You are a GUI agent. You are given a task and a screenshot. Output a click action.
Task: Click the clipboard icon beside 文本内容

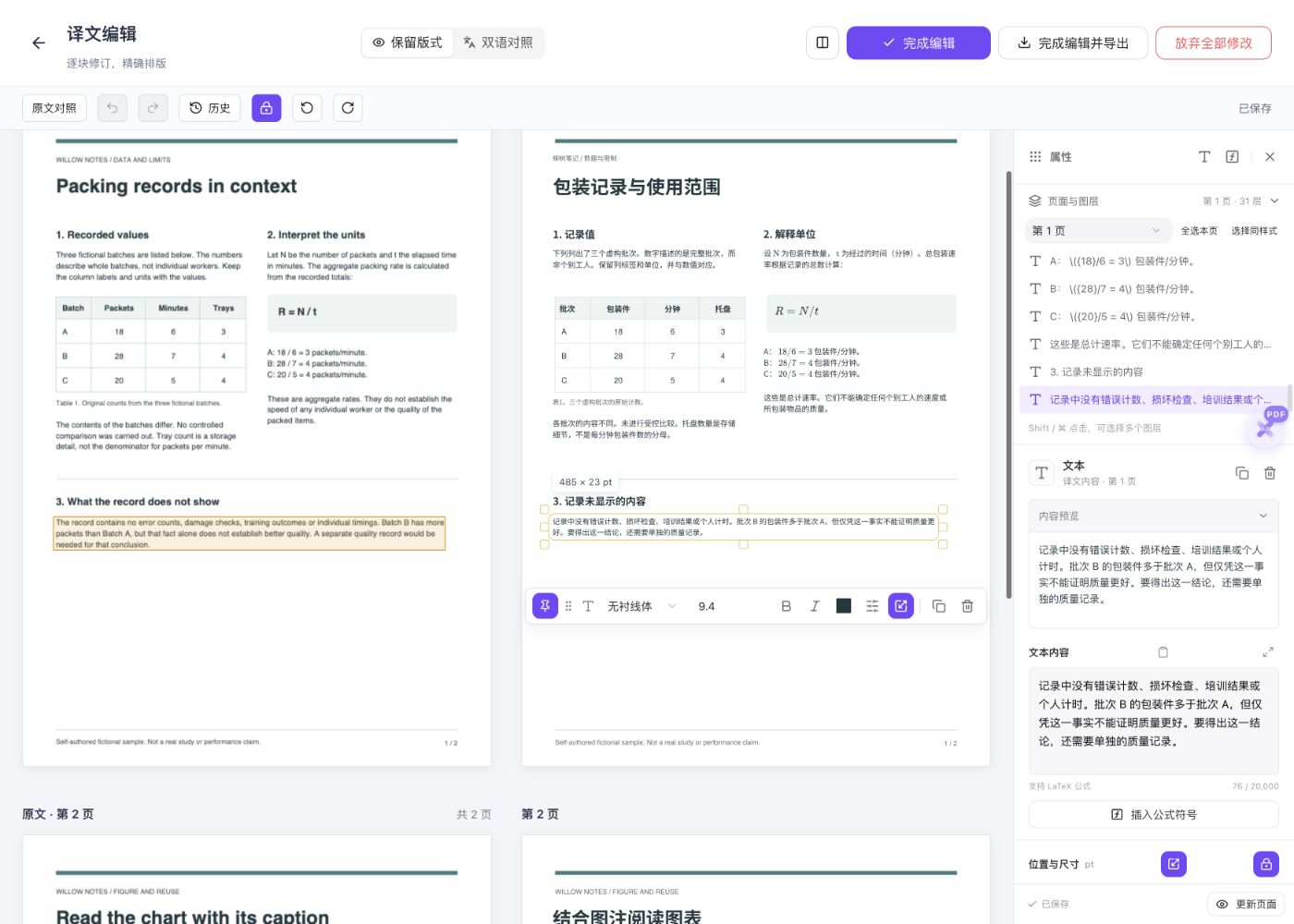pyautogui.click(x=1164, y=652)
